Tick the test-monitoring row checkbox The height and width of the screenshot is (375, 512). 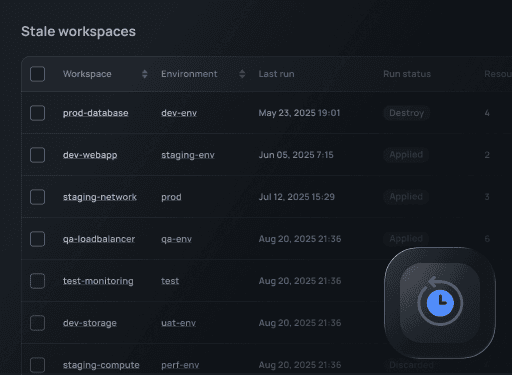pyautogui.click(x=37, y=281)
